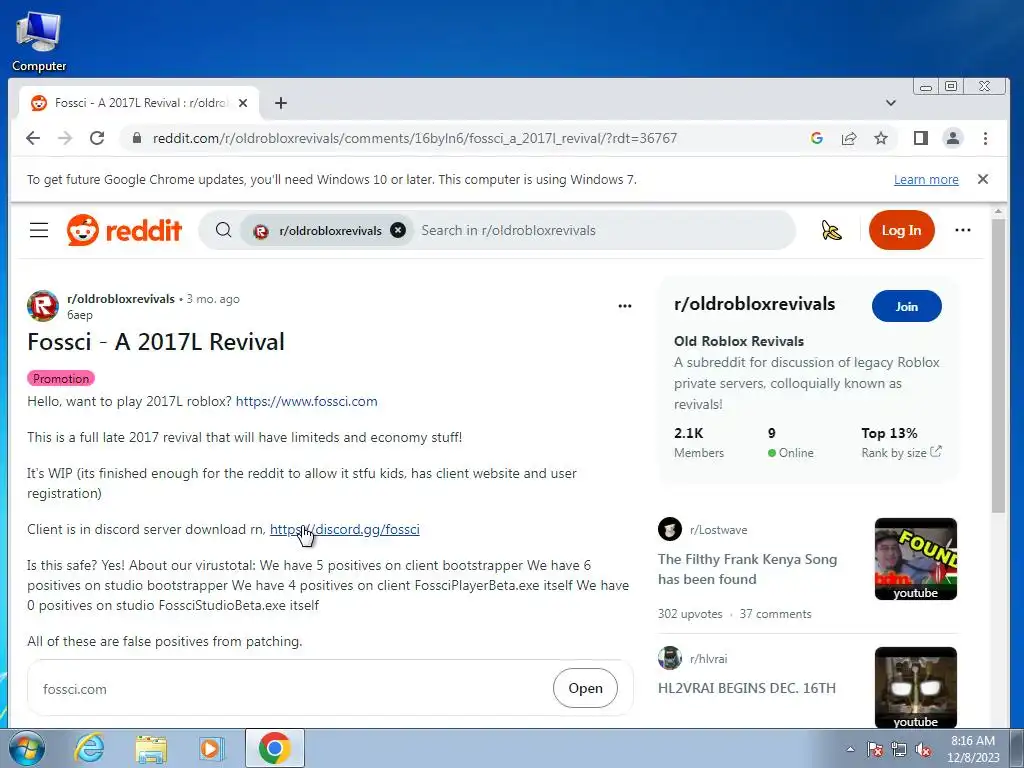Launch Internet Explorer from the taskbar
Image resolution: width=1024 pixels, height=768 pixels.
coord(89,748)
